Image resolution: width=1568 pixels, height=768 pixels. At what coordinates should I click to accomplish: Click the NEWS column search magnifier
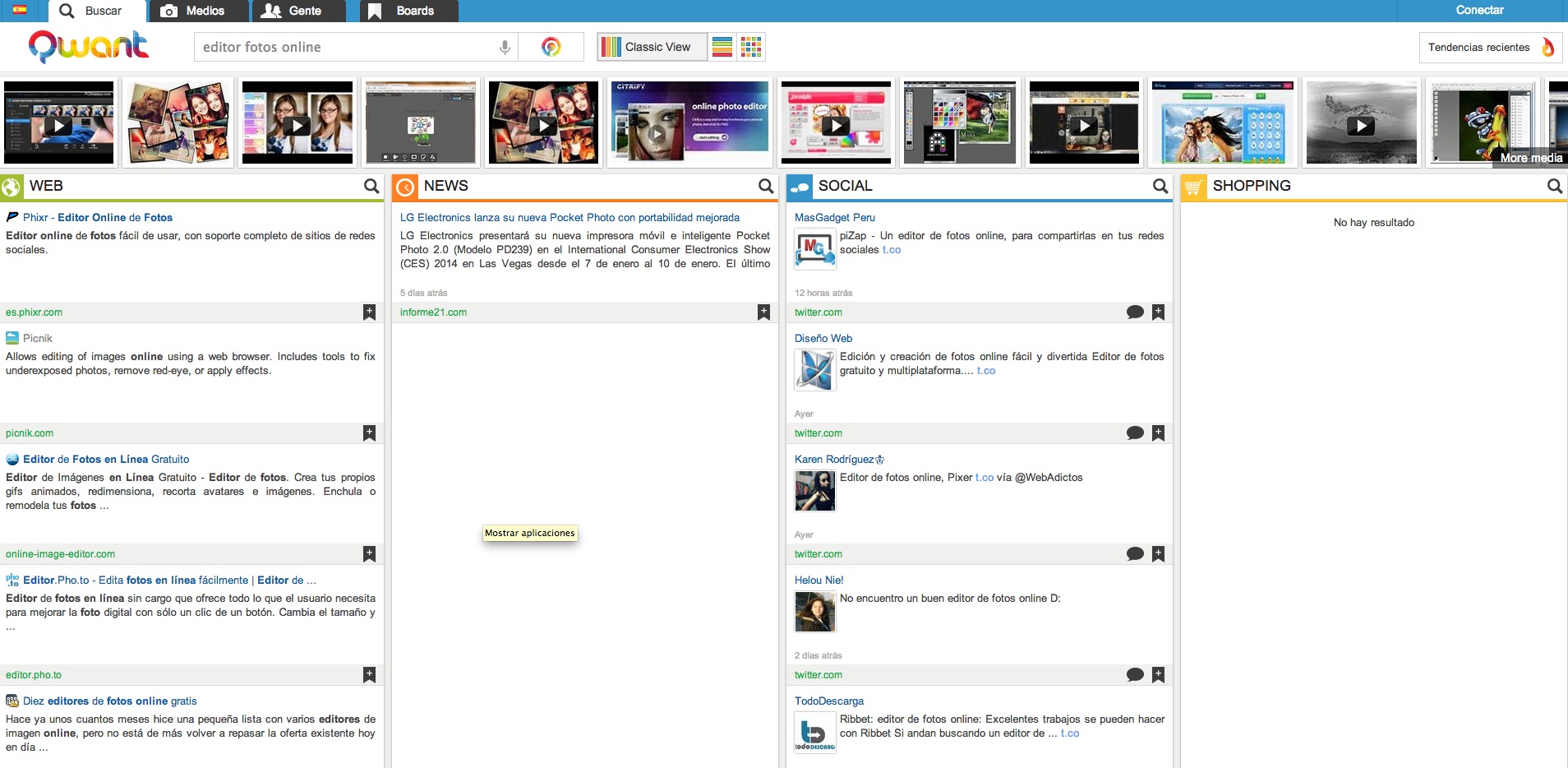766,187
